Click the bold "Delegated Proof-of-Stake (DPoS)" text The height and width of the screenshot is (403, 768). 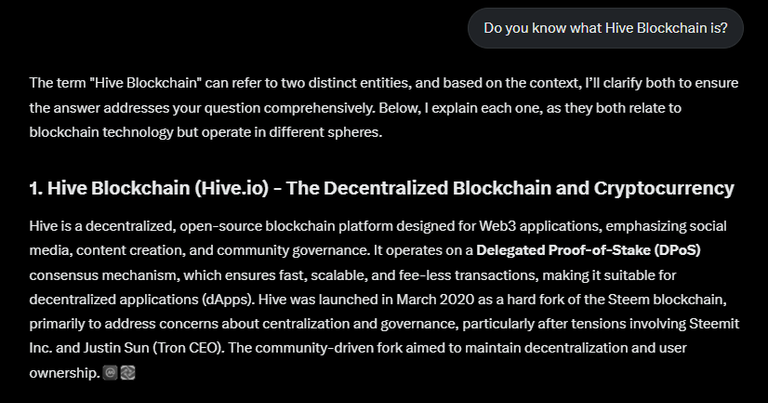click(588, 250)
